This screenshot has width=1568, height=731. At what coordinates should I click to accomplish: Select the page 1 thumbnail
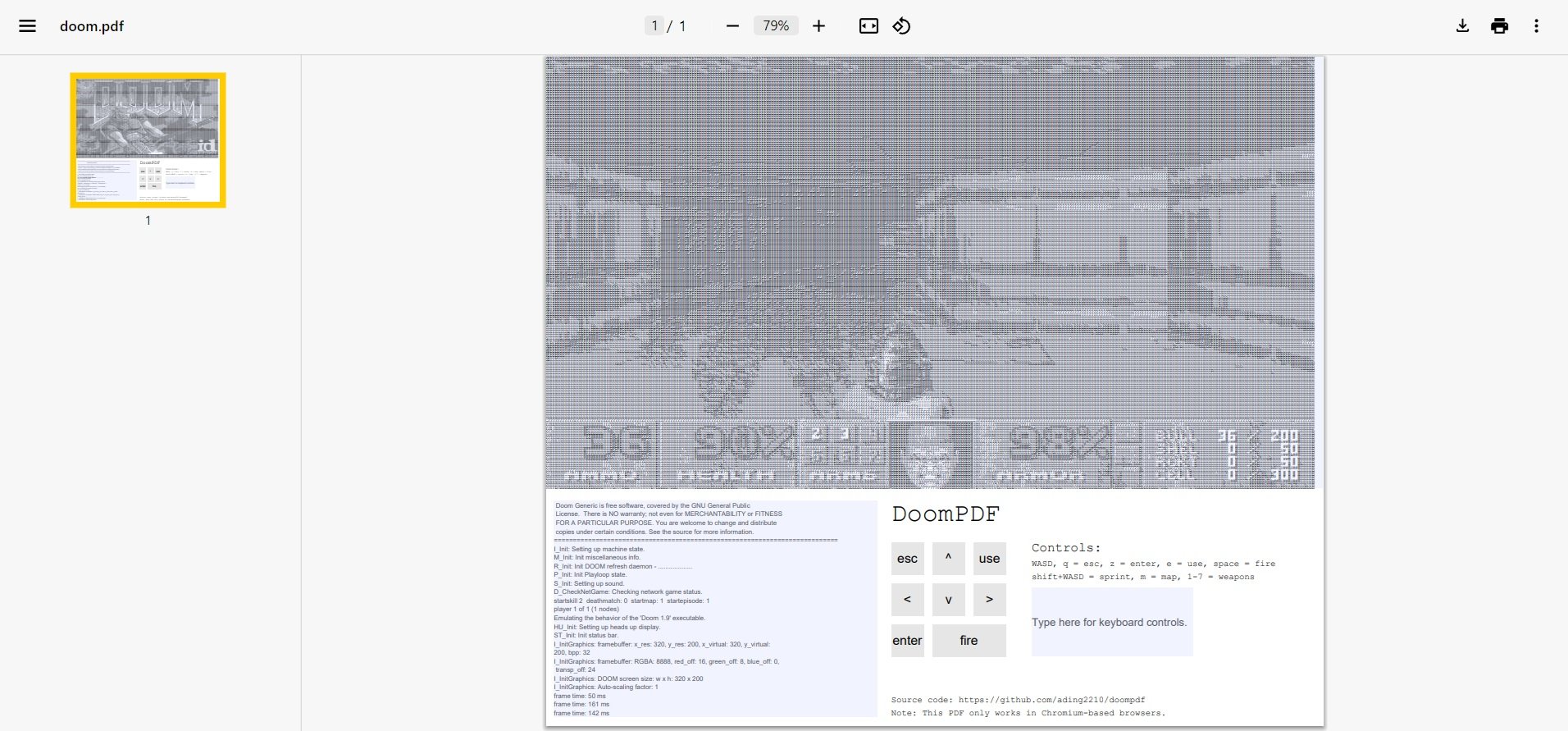tap(148, 140)
